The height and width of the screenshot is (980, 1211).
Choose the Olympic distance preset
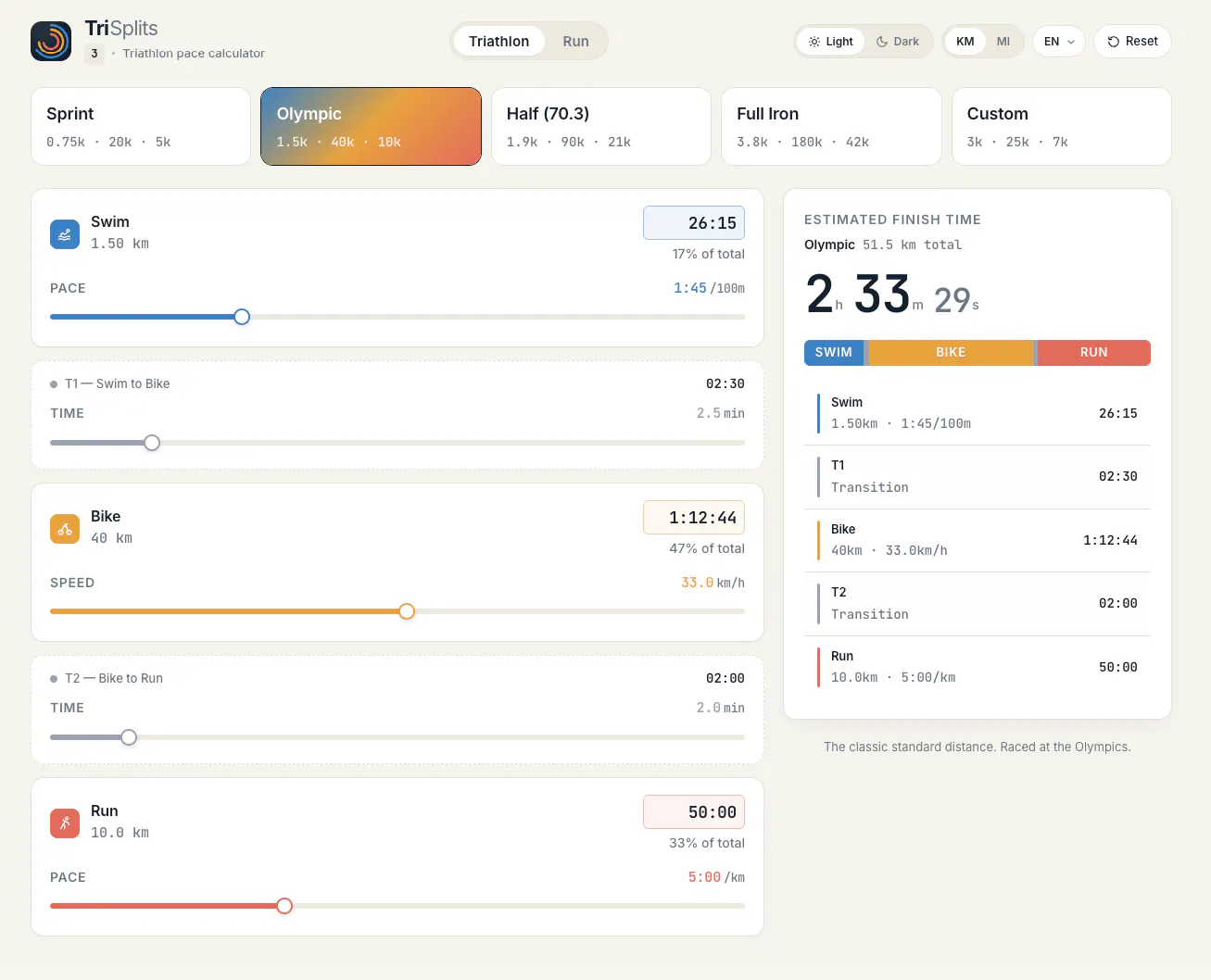coord(371,127)
